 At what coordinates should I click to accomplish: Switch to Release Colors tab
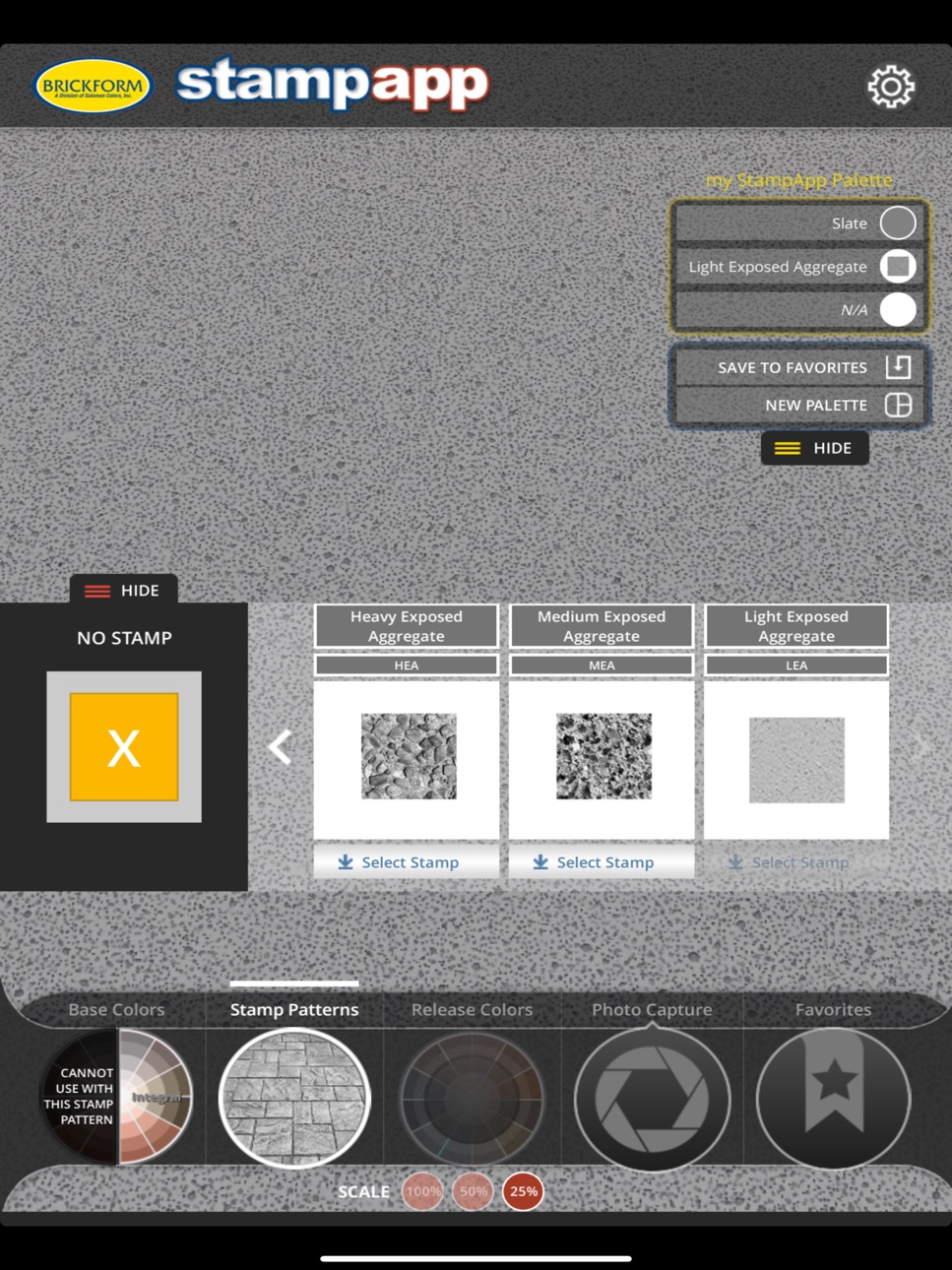point(472,1009)
